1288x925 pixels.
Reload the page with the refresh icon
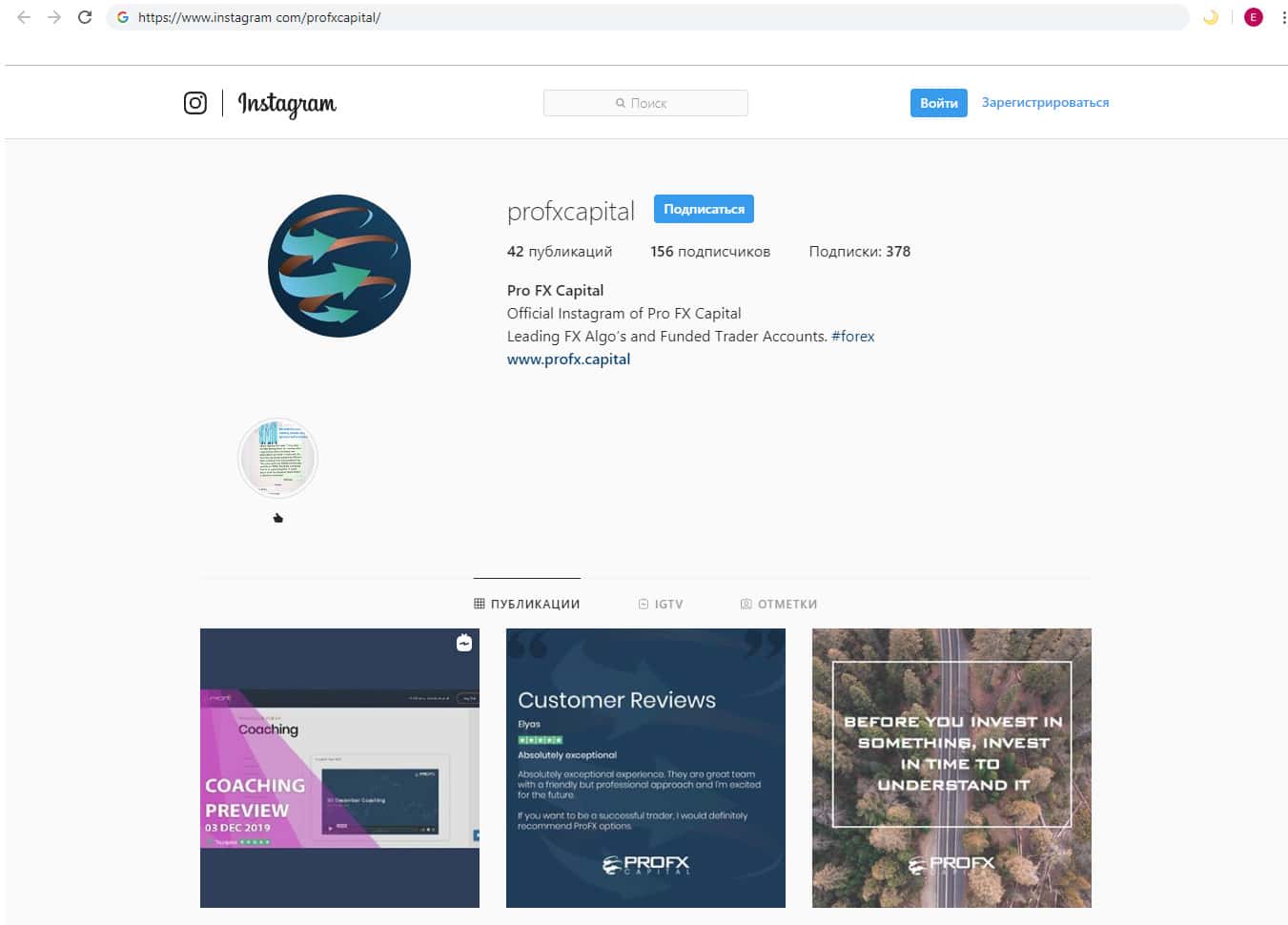pos(85,17)
